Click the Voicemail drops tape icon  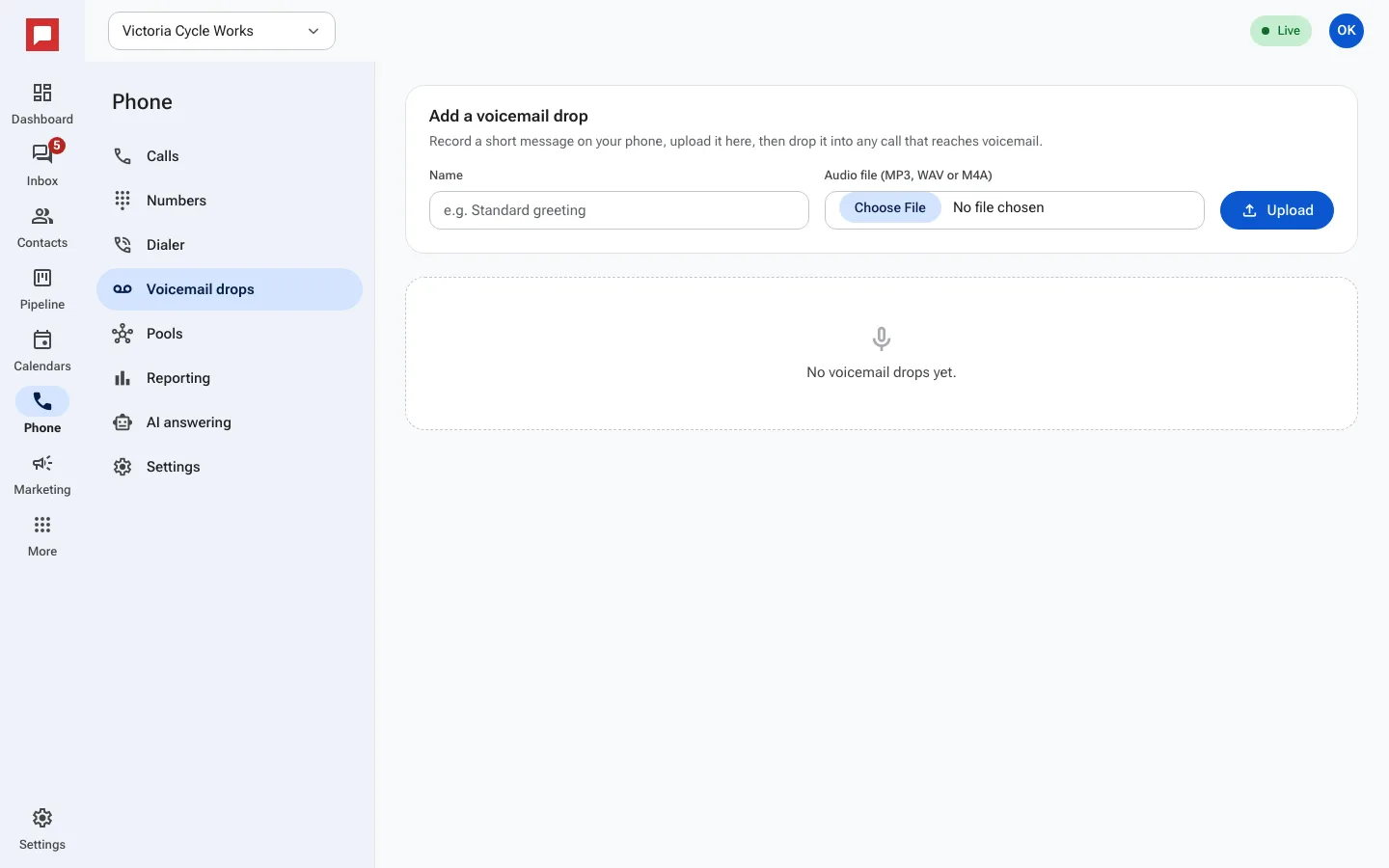coord(123,289)
